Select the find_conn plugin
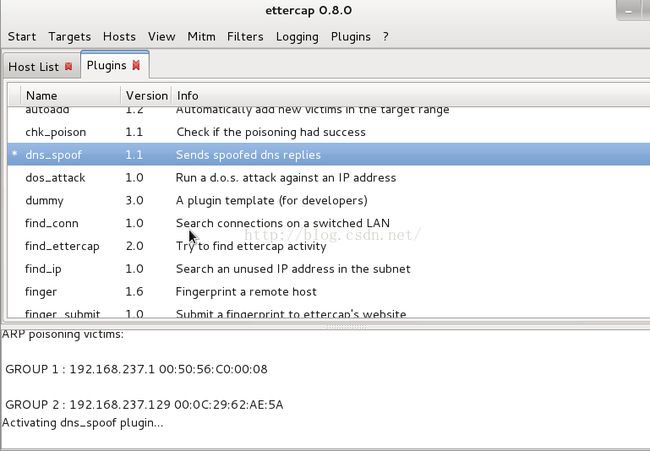The width and height of the screenshot is (650, 451). point(328,223)
